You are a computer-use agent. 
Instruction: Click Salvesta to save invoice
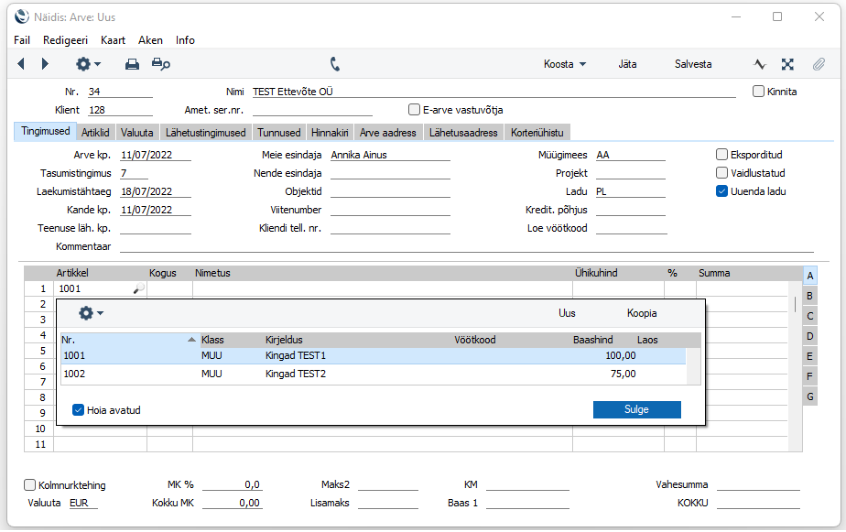[693, 64]
